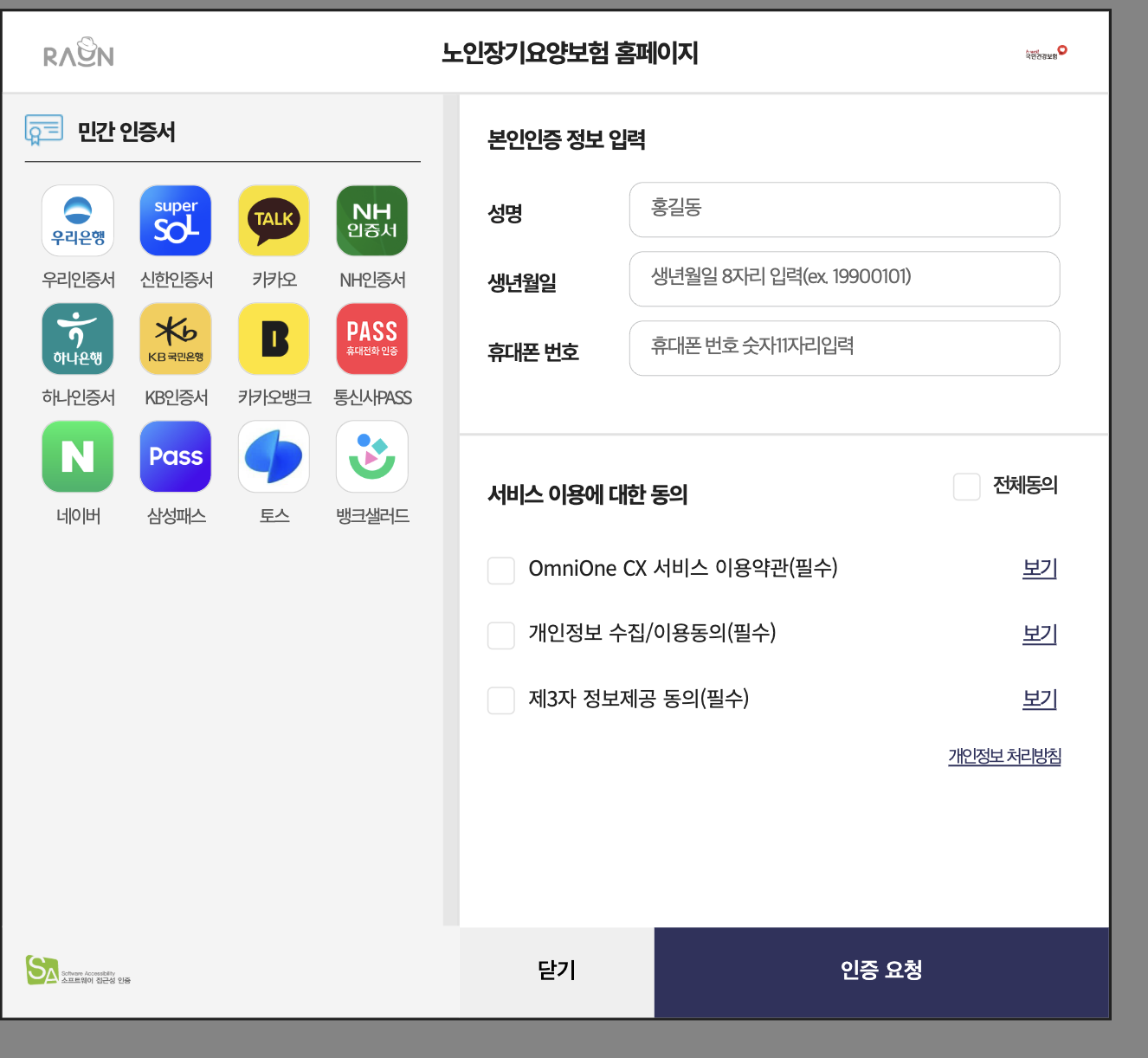Image resolution: width=1148 pixels, height=1058 pixels.
Task: Choose the 뱅크샐러드 icon
Action: [372, 456]
